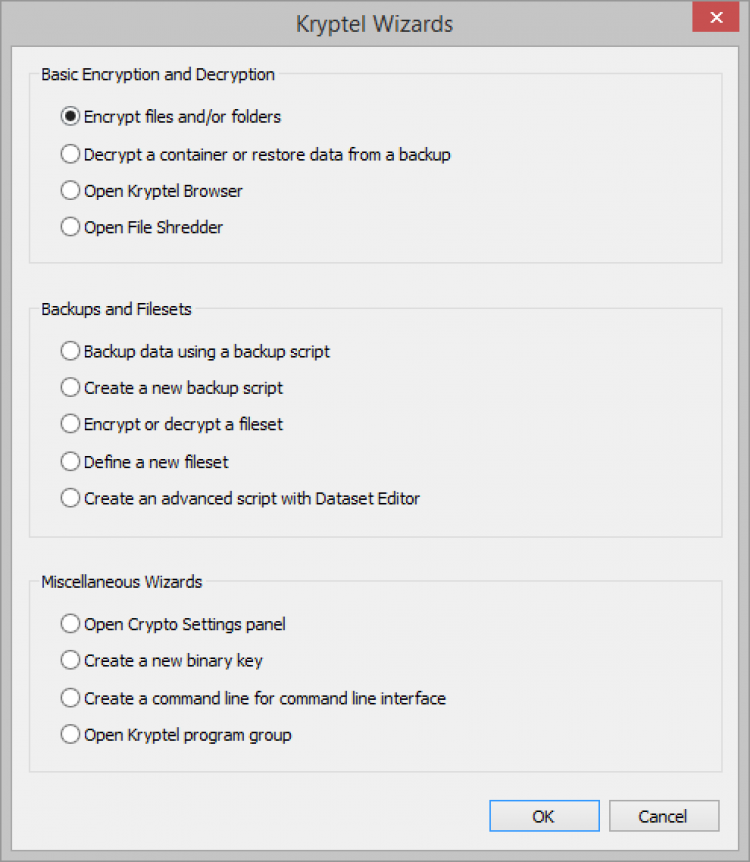This screenshot has height=862, width=750.
Task: Select Encrypt or decrypt a fileset
Action: (70, 424)
